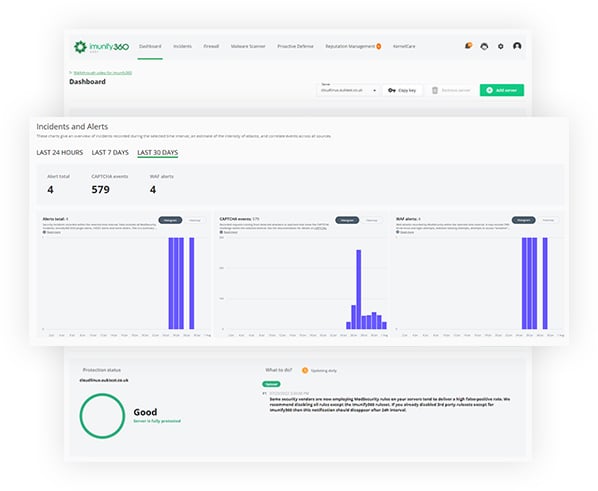Screen dimensions: 598x491
Task: Expand the Server selection dropdown
Action: tap(348, 90)
